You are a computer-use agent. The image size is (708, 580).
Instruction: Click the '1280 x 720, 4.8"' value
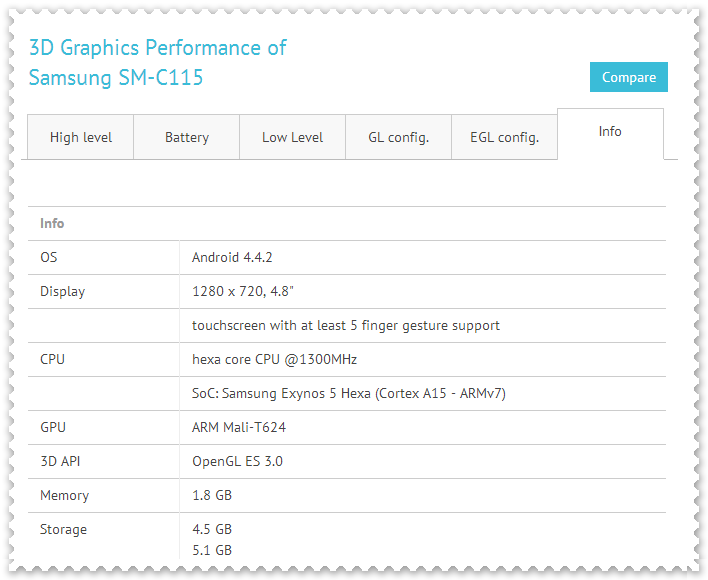pos(243,292)
